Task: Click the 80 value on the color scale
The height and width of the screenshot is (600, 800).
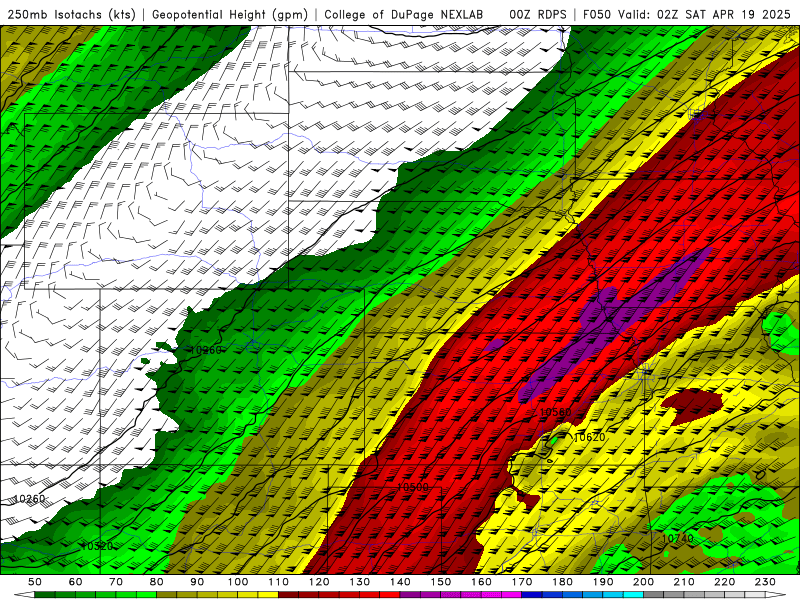Action: (x=157, y=582)
